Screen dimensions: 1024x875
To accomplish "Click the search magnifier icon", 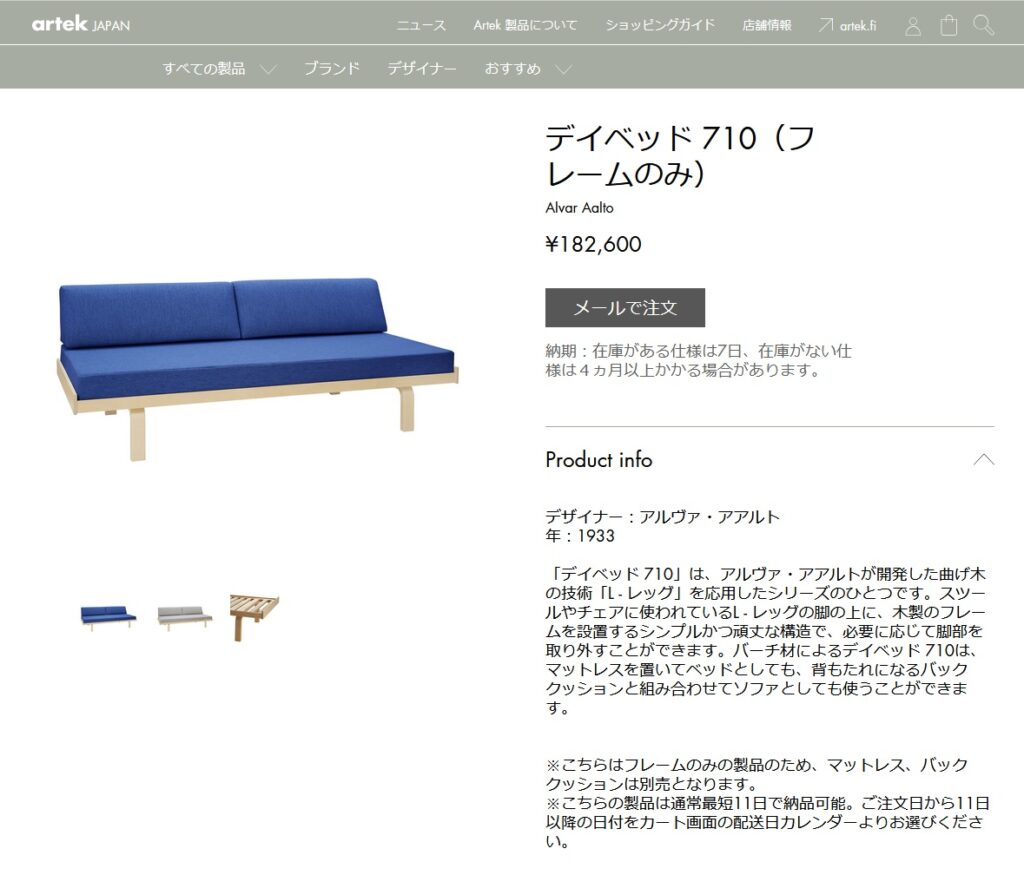I will pos(984,25).
